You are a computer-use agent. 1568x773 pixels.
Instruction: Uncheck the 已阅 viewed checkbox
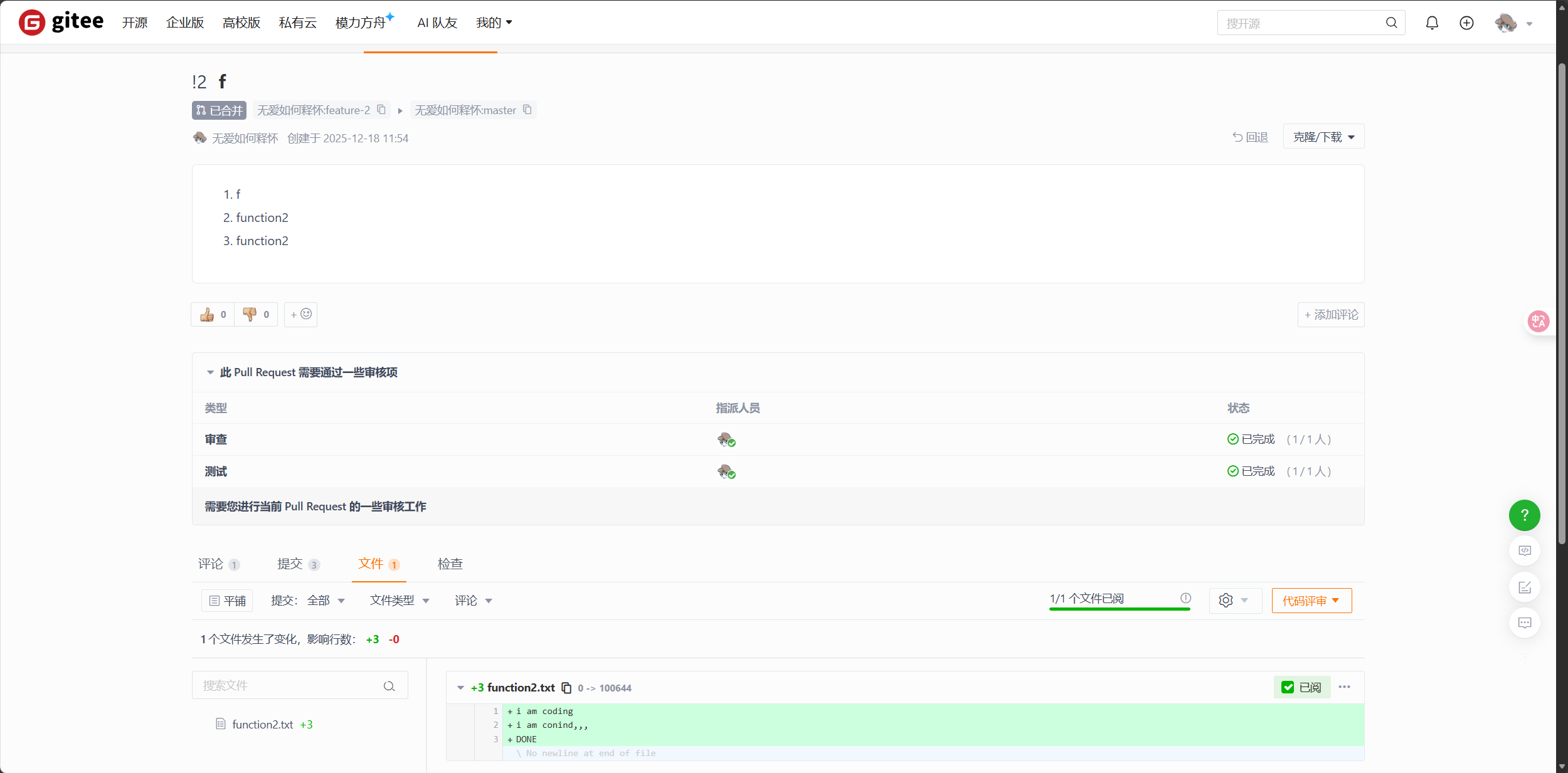pyautogui.click(x=1288, y=687)
